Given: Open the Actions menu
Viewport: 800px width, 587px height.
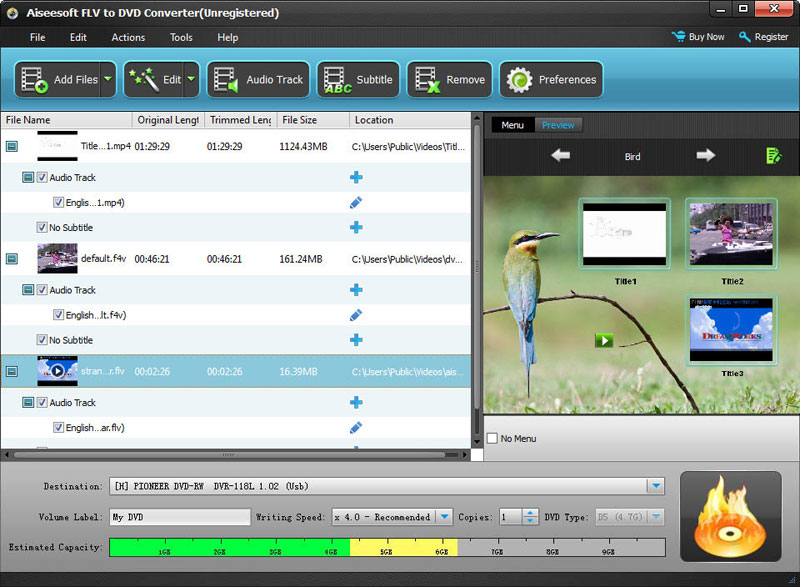Looking at the screenshot, I should [x=128, y=37].
